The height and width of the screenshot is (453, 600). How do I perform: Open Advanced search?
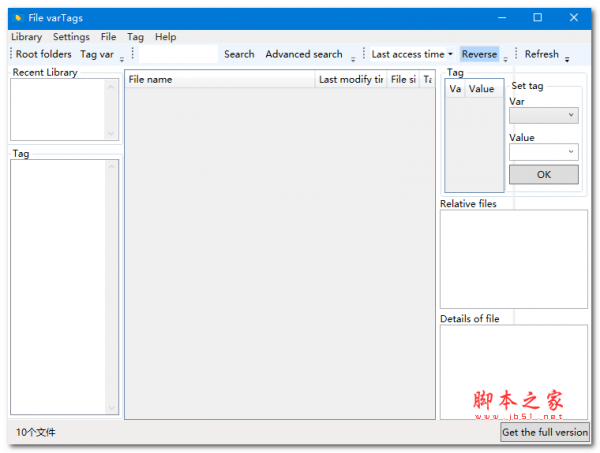pyautogui.click(x=304, y=54)
